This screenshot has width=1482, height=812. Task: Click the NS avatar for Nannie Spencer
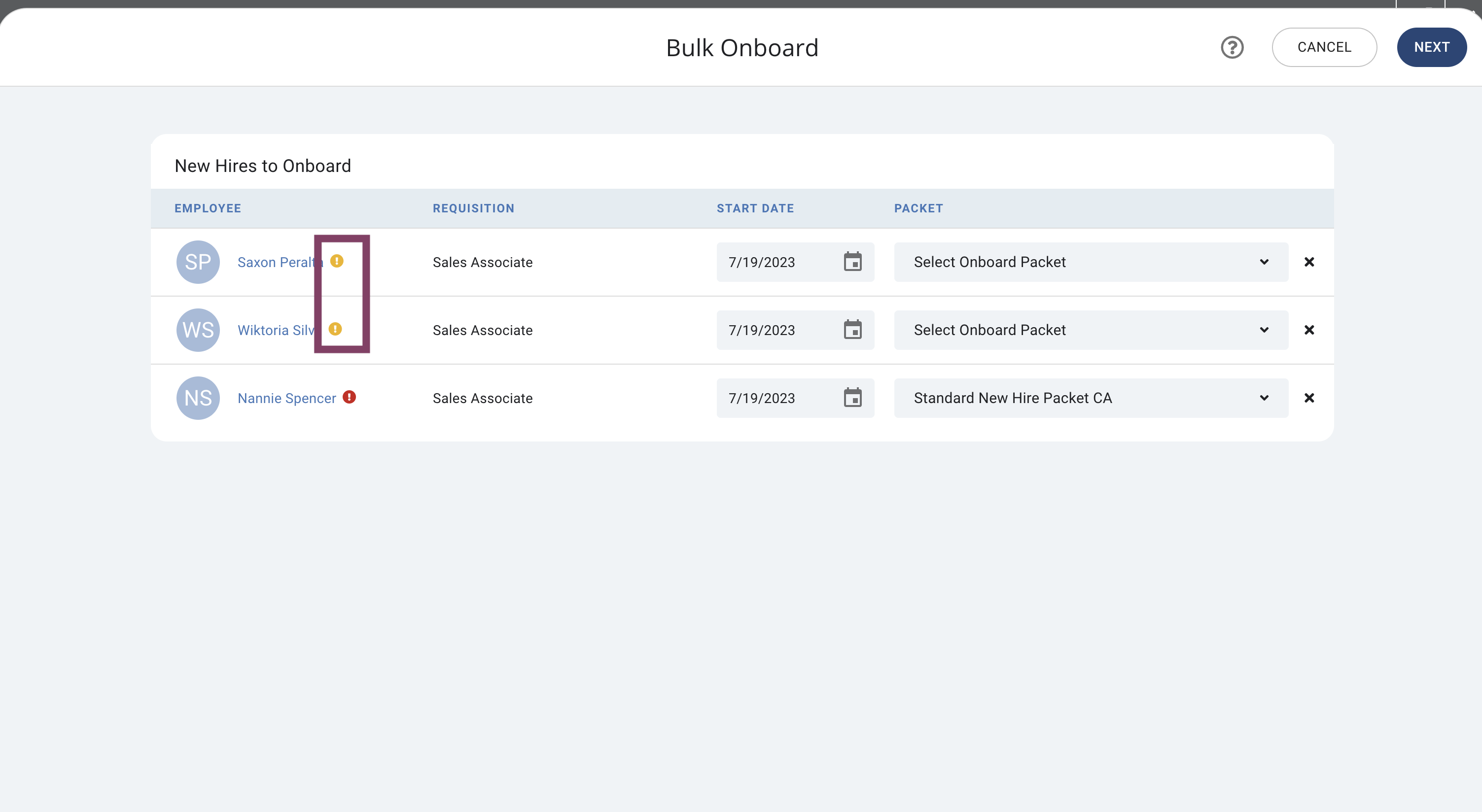click(x=198, y=398)
